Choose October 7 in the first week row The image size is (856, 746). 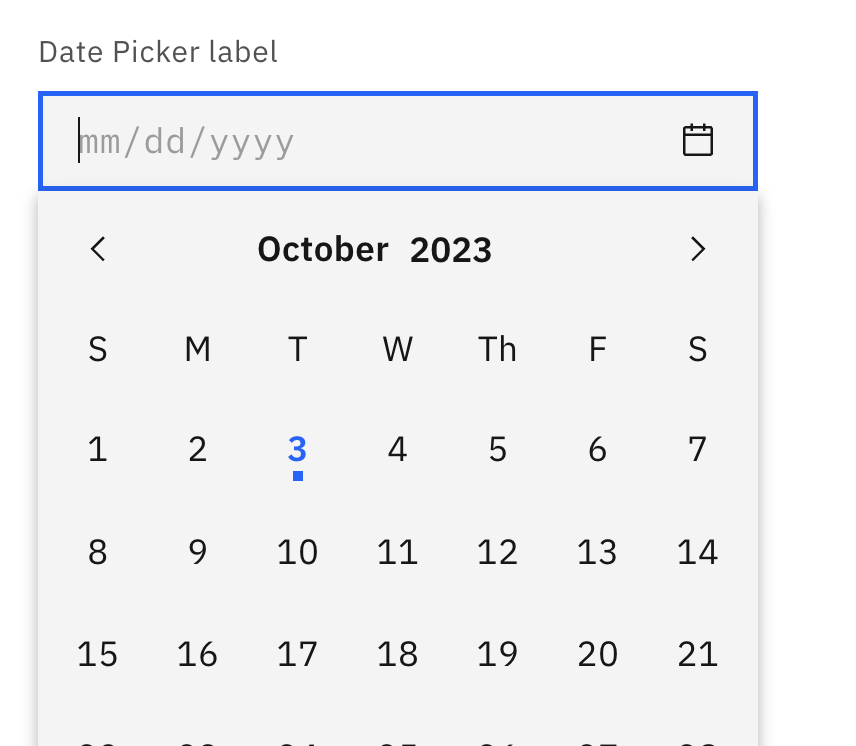coord(697,449)
